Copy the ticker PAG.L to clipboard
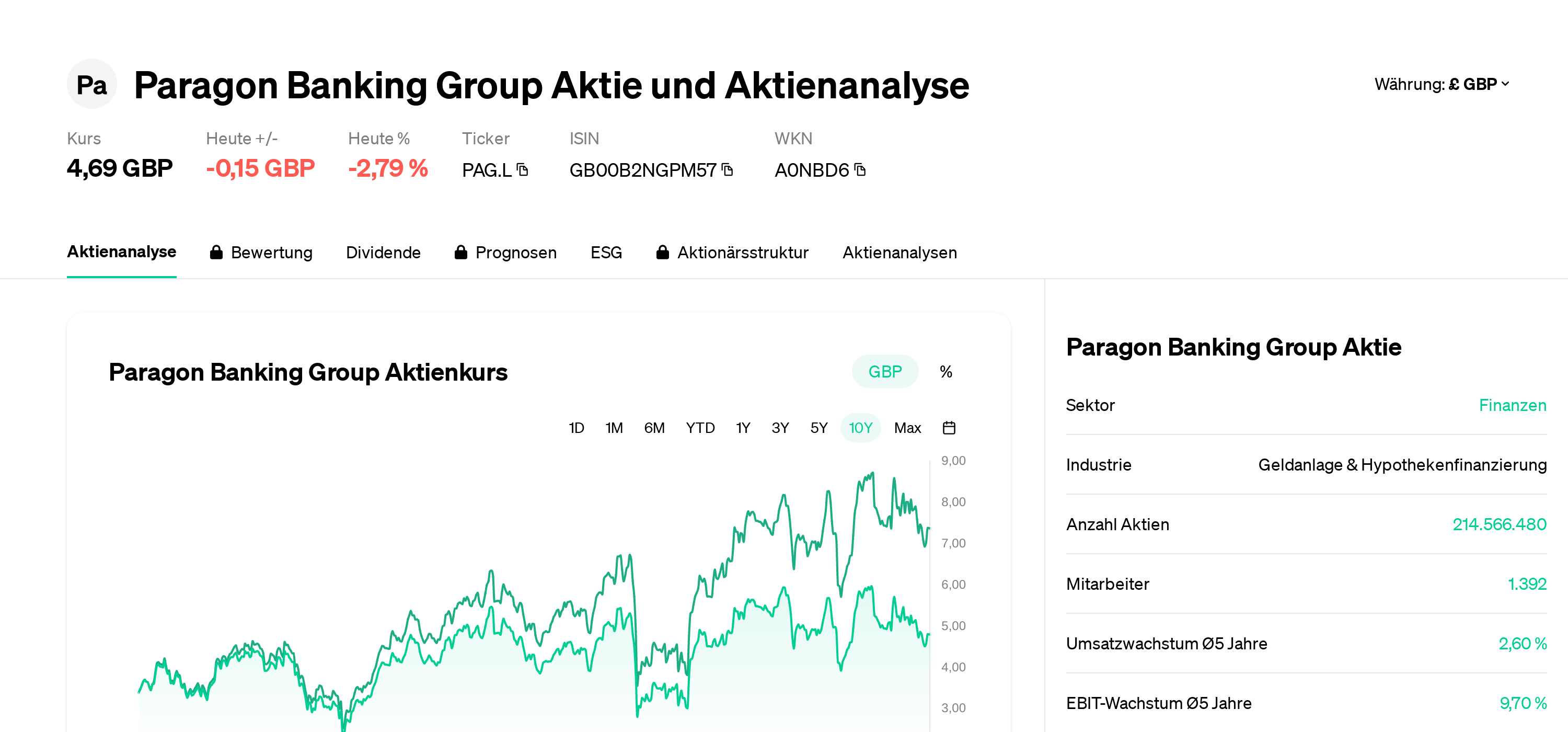 pyautogui.click(x=522, y=170)
